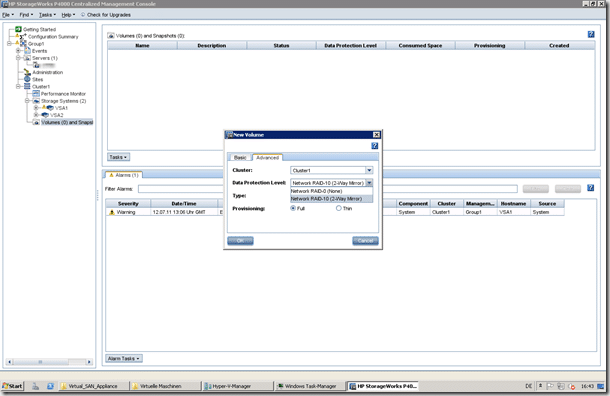This screenshot has width=610, height=396.
Task: Open the Performance Monitor icon
Action: (36, 94)
